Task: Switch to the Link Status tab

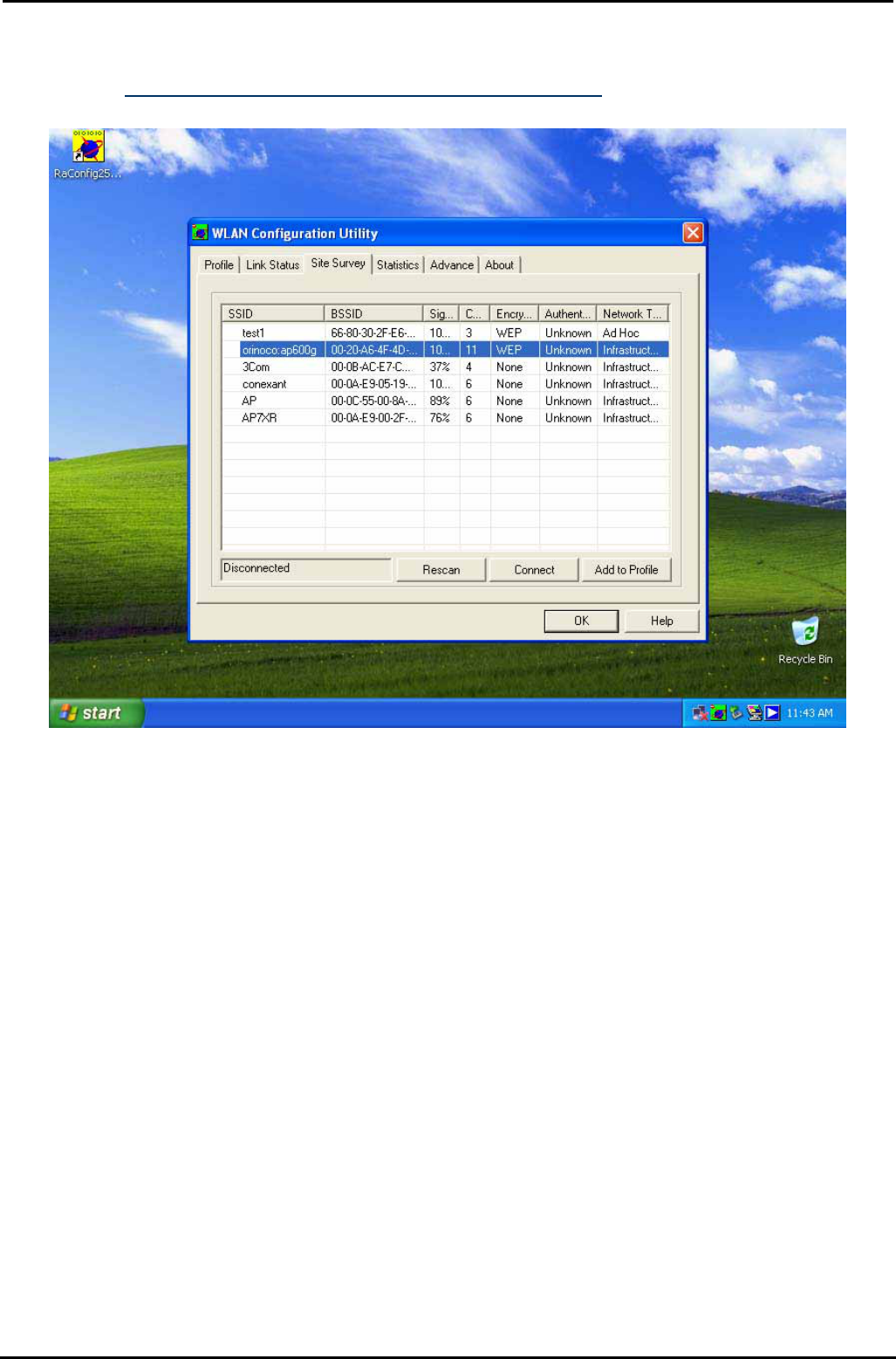Action: click(272, 264)
